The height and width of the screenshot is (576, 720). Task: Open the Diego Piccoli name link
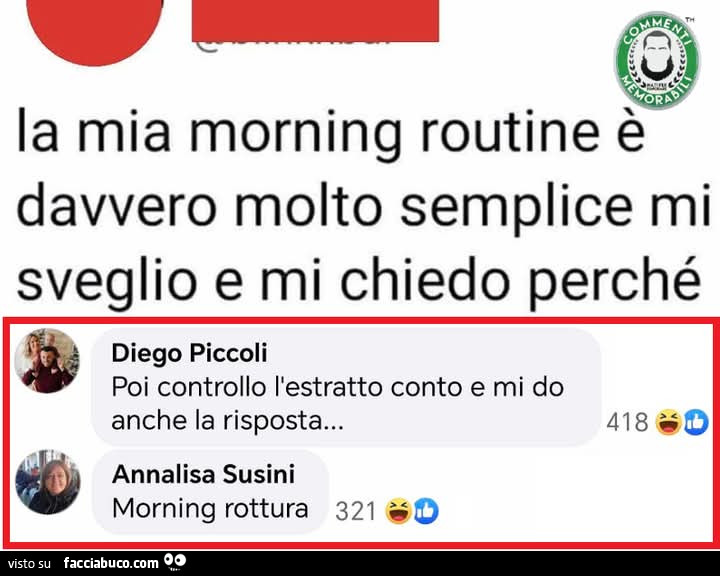pyautogui.click(x=189, y=353)
